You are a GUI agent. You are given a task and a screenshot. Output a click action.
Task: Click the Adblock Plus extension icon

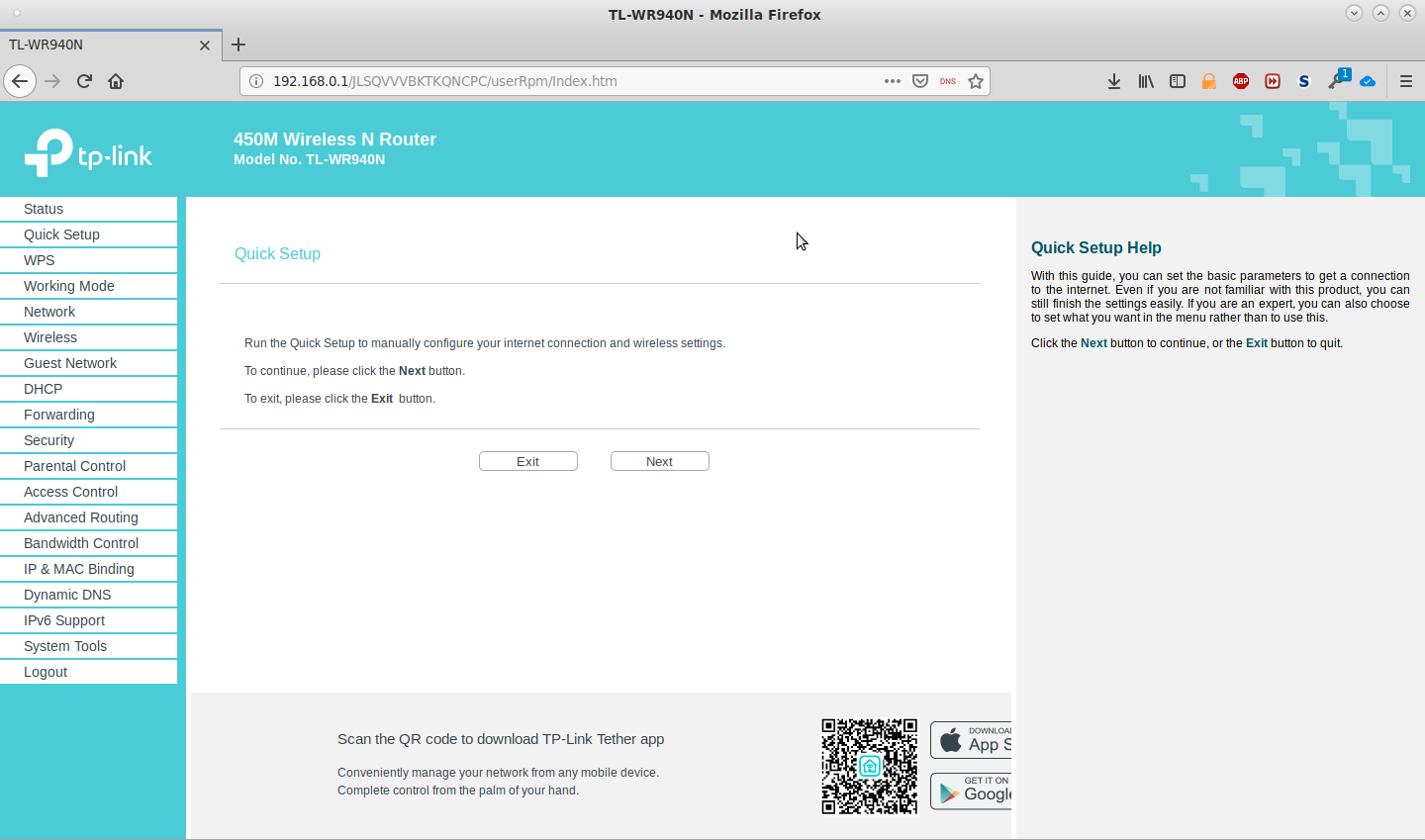coord(1240,81)
